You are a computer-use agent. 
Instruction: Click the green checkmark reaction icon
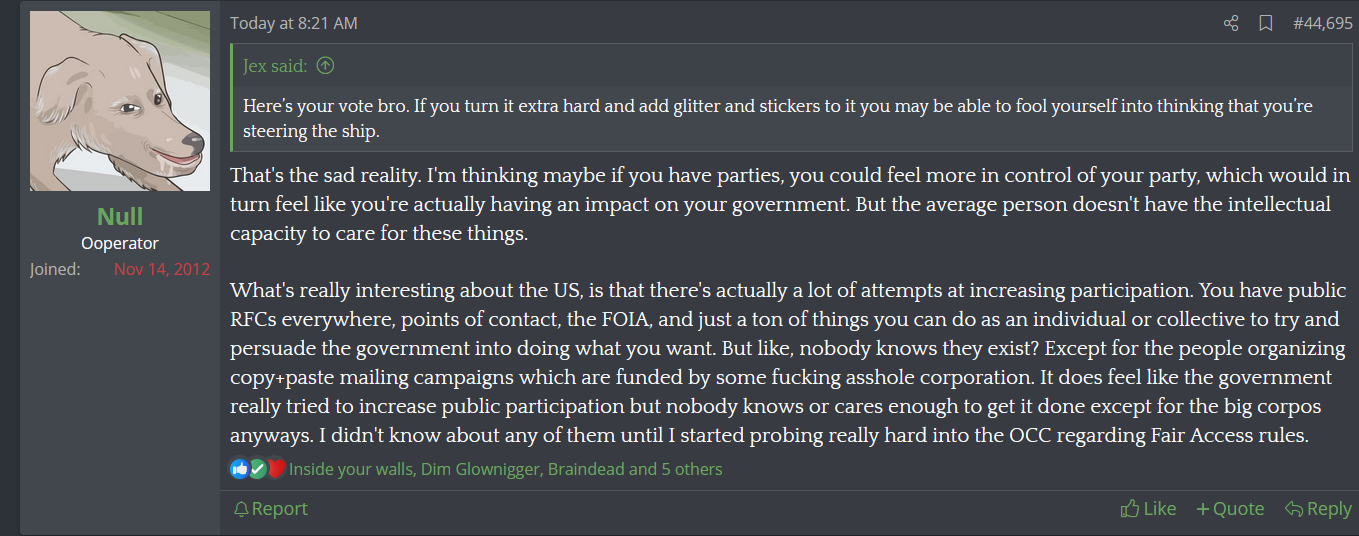point(258,468)
